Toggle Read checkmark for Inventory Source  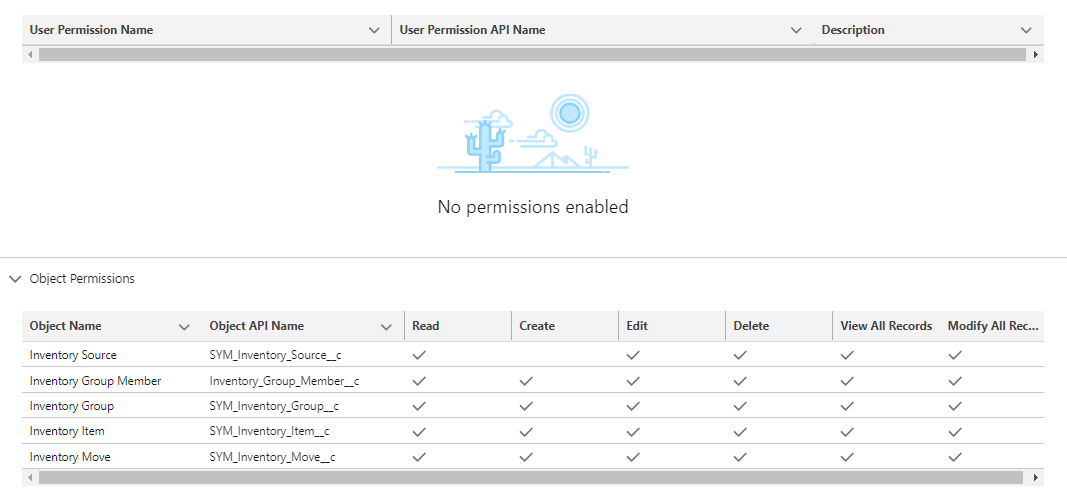(419, 355)
